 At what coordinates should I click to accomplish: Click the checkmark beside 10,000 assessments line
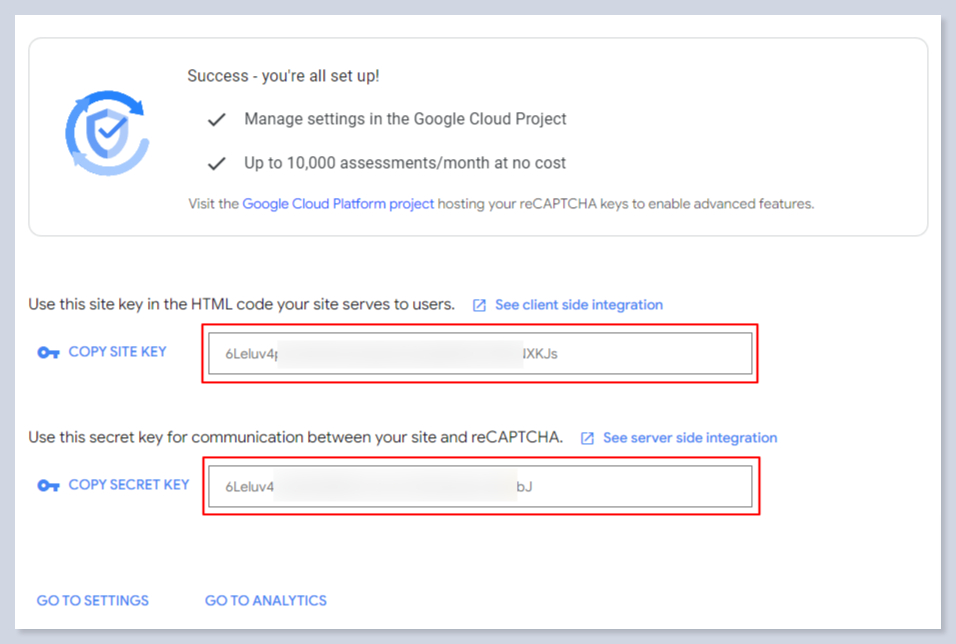click(216, 163)
